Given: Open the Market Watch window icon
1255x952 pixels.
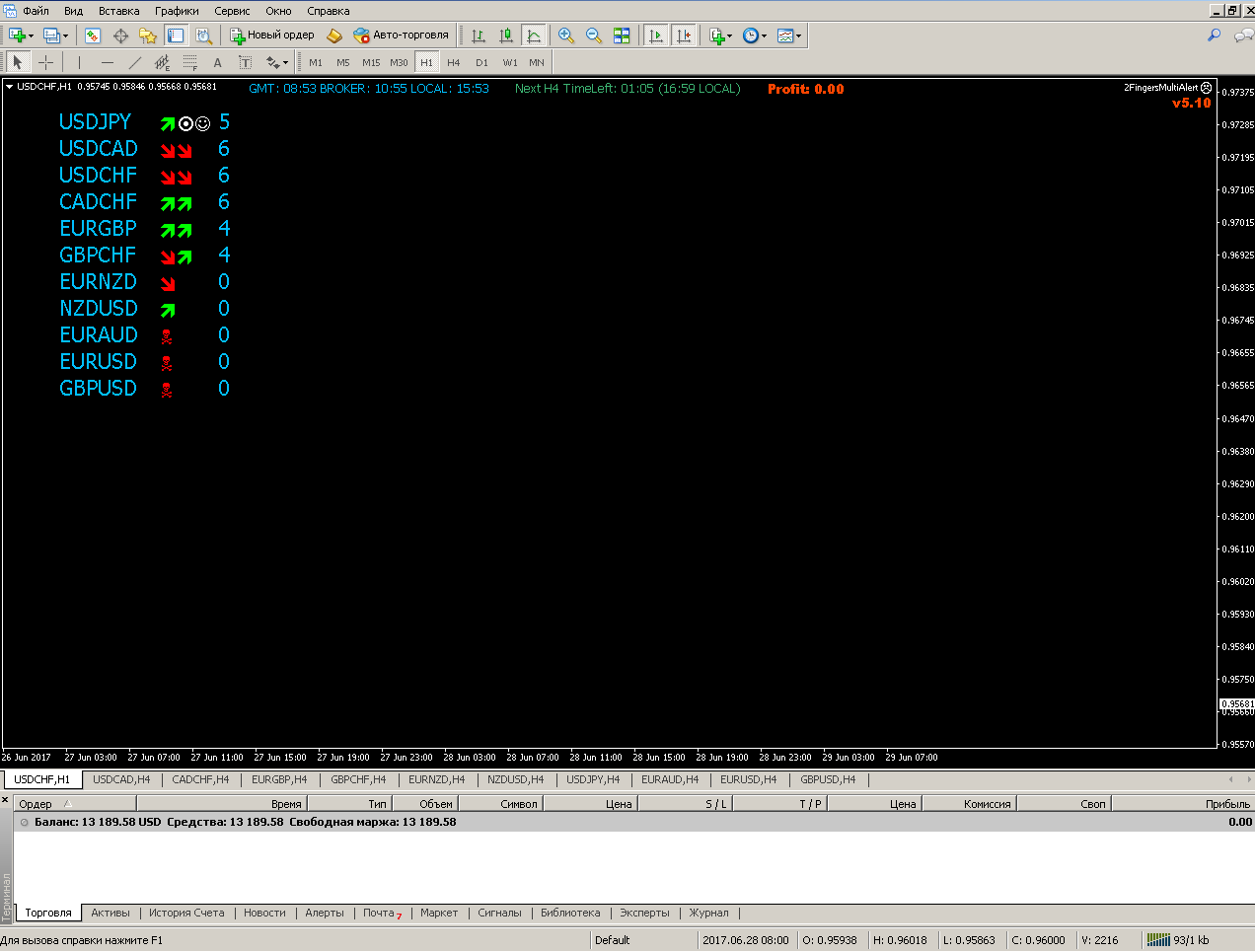Looking at the screenshot, I should tap(93, 36).
